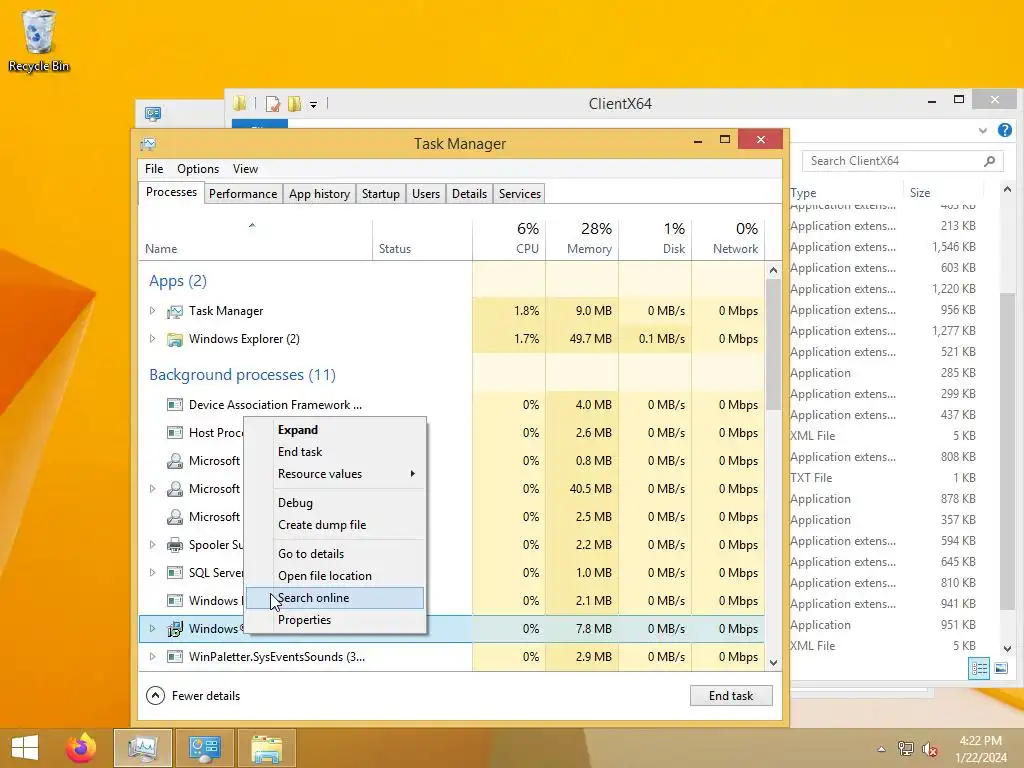
Task: Choose Properties in the context menu
Action: 335,620
